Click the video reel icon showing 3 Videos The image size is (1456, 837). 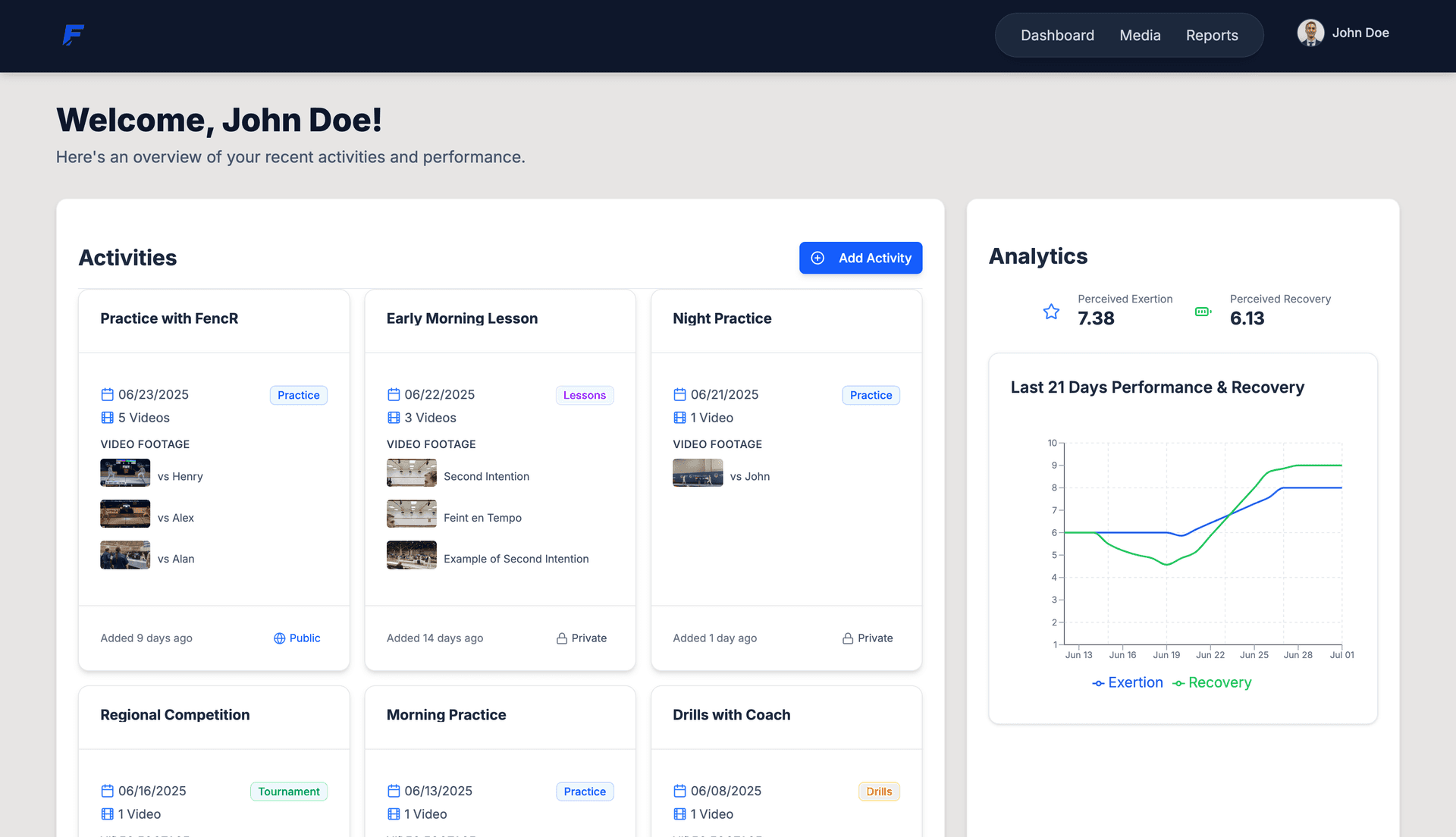point(393,418)
